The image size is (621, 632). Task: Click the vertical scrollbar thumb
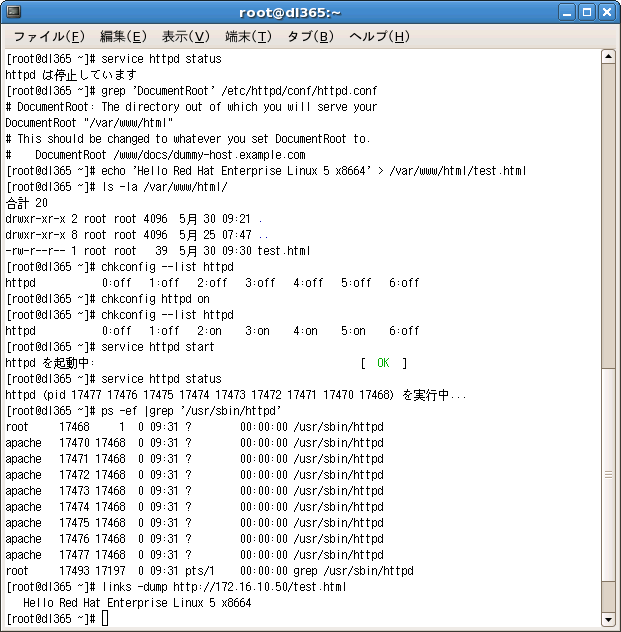(x=608, y=472)
